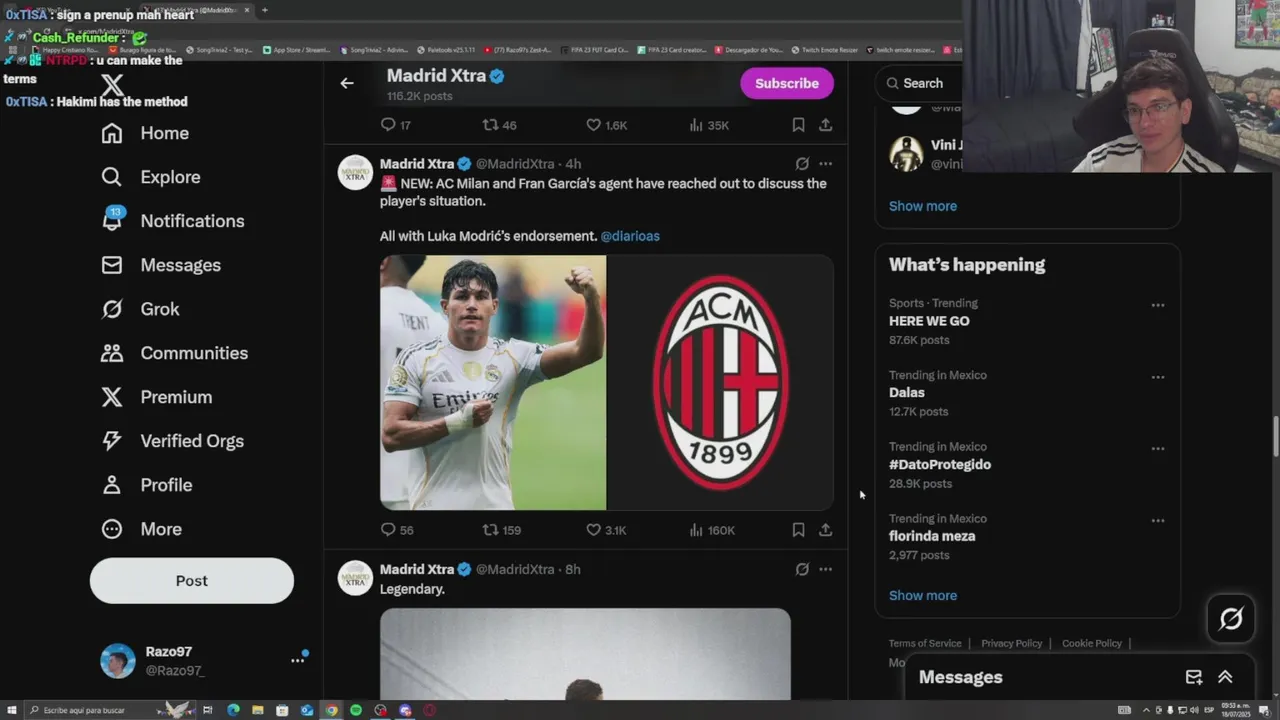Share the AC Milan post
This screenshot has height=720, width=1280.
pyautogui.click(x=825, y=530)
